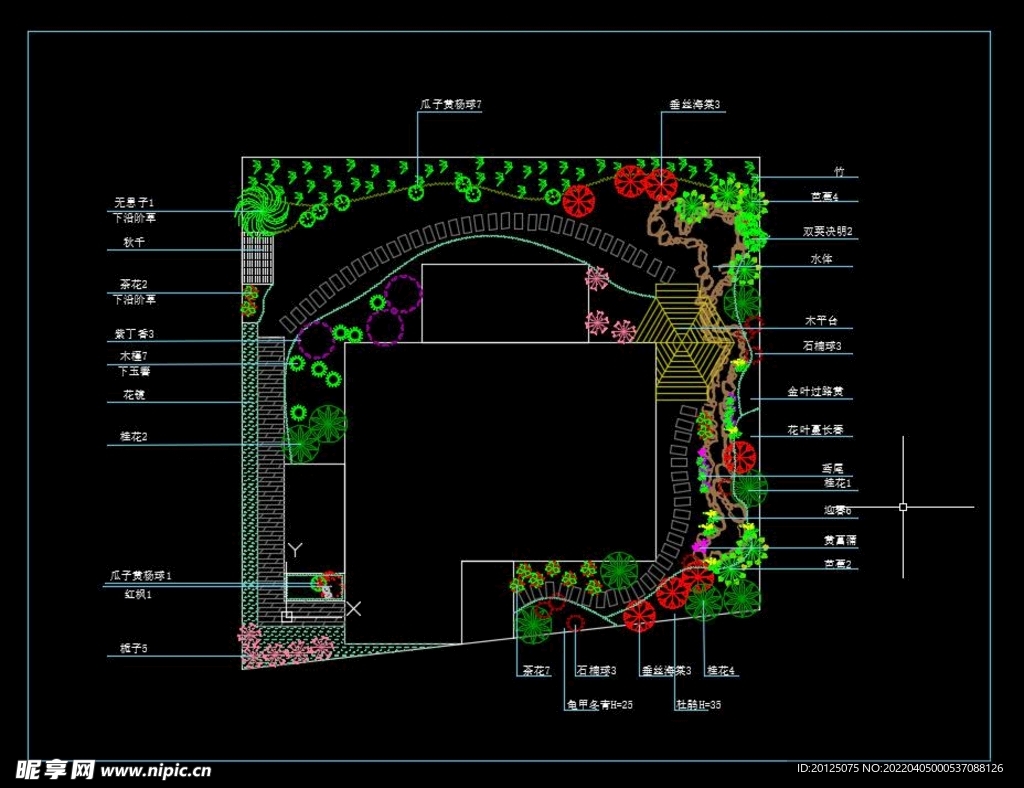Image resolution: width=1024 pixels, height=788 pixels.
Task: Select the 紫丁香3 label
Action: tap(134, 334)
